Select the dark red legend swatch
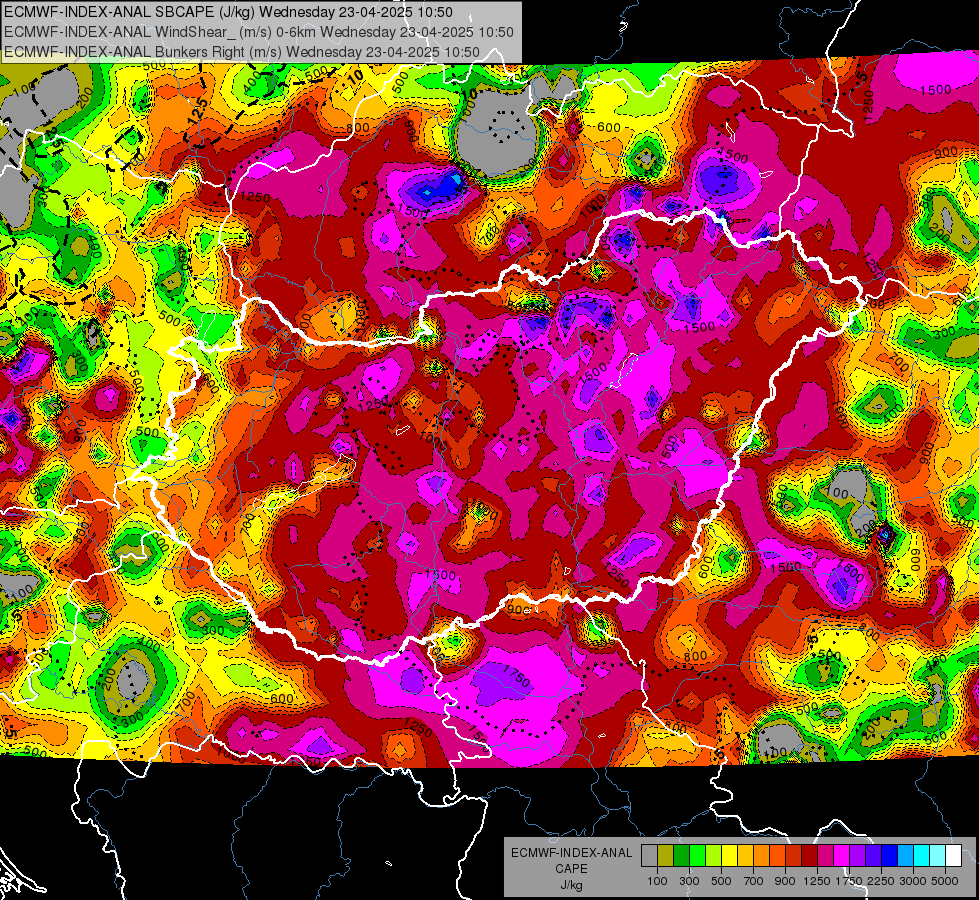The height and width of the screenshot is (900, 979). click(x=809, y=855)
